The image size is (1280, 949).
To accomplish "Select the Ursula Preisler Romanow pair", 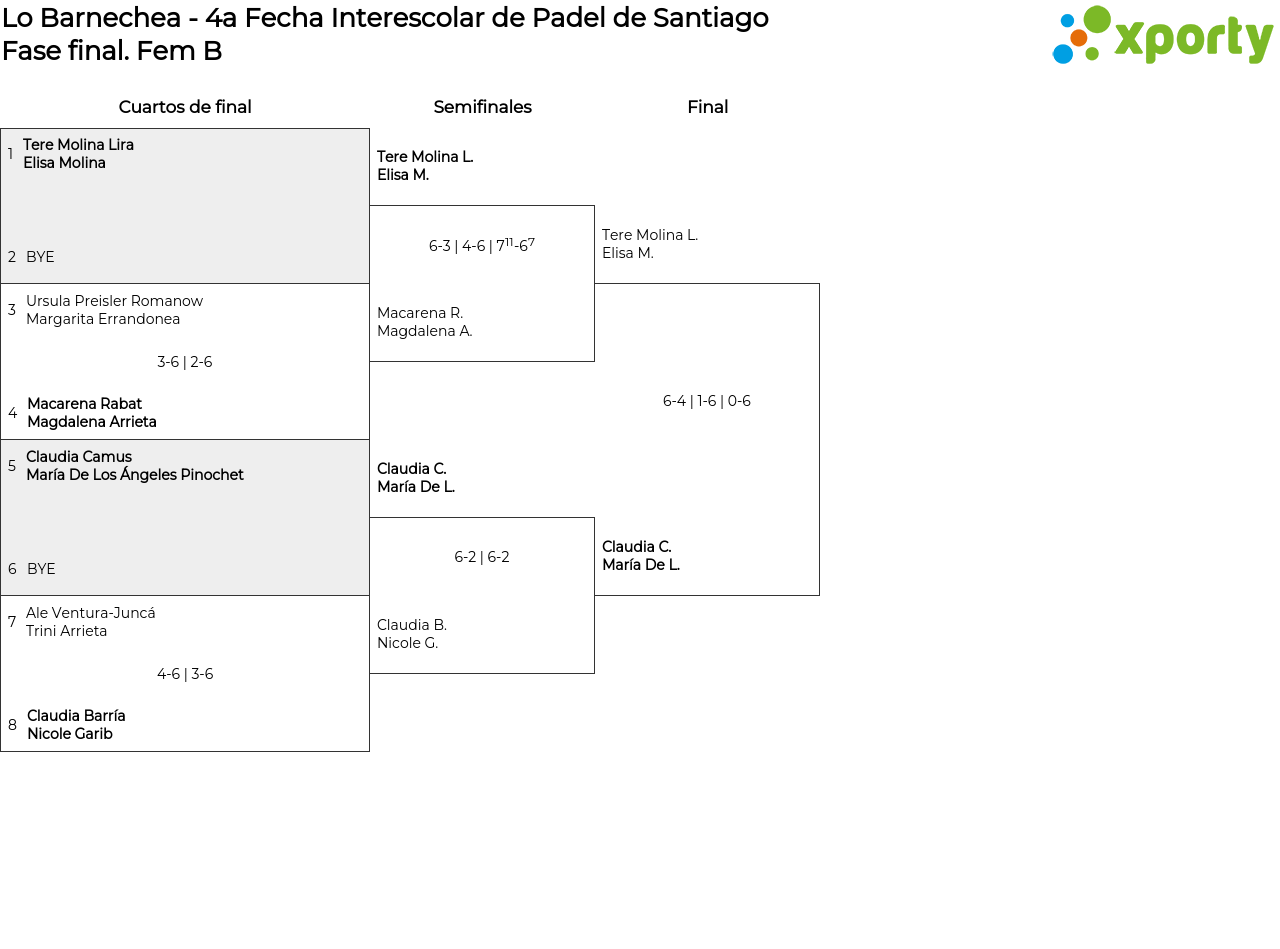I will point(114,310).
